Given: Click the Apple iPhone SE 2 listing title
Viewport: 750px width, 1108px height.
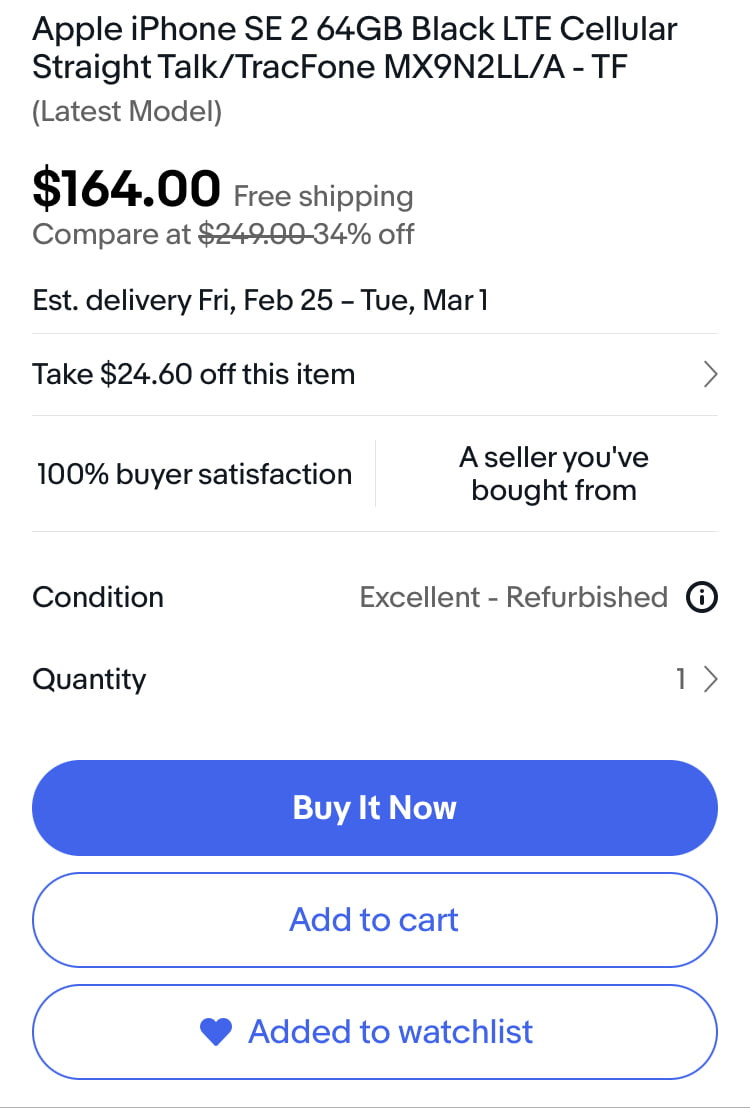Looking at the screenshot, I should (354, 48).
